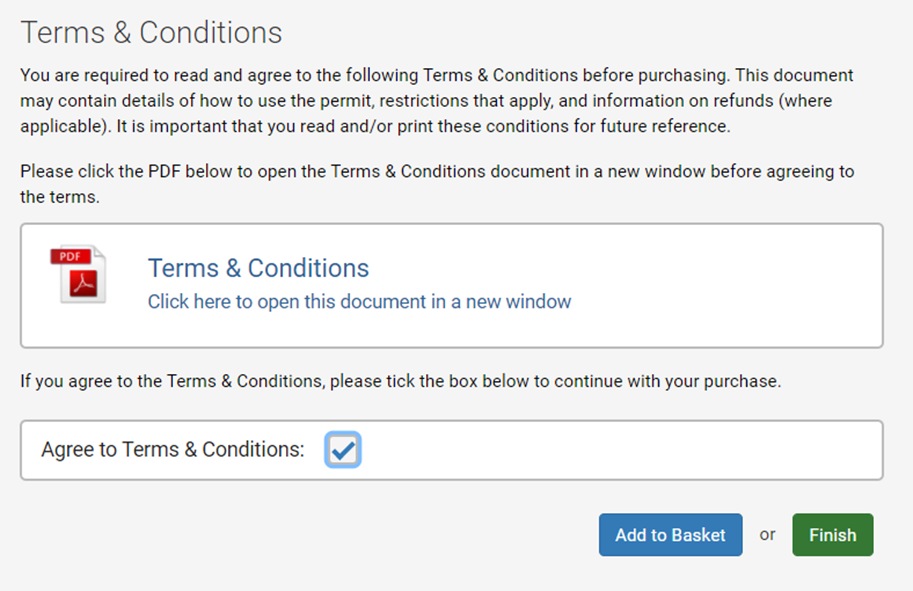
Task: Click the blue checkmark in the agreement box
Action: tap(343, 450)
